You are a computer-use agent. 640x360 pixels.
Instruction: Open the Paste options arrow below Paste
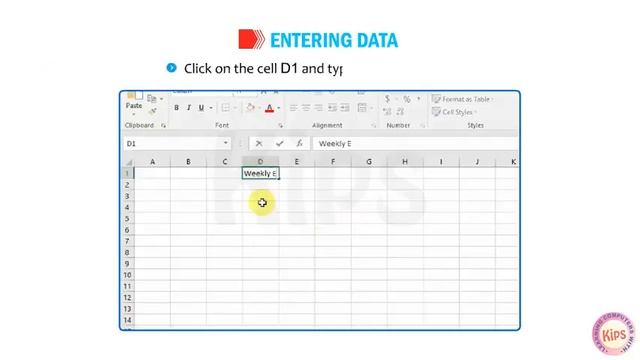(x=134, y=113)
